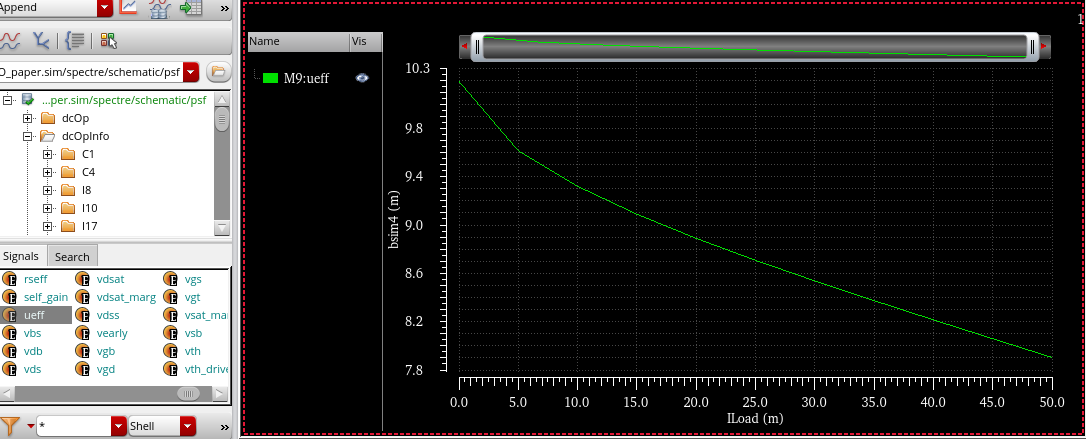Click the vth signal icon

tap(171, 351)
